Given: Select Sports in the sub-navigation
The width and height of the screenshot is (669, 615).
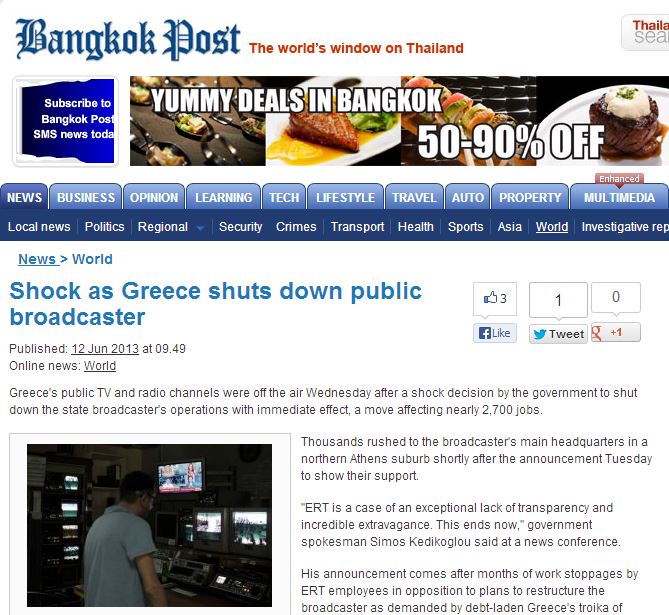Looking at the screenshot, I should [465, 227].
